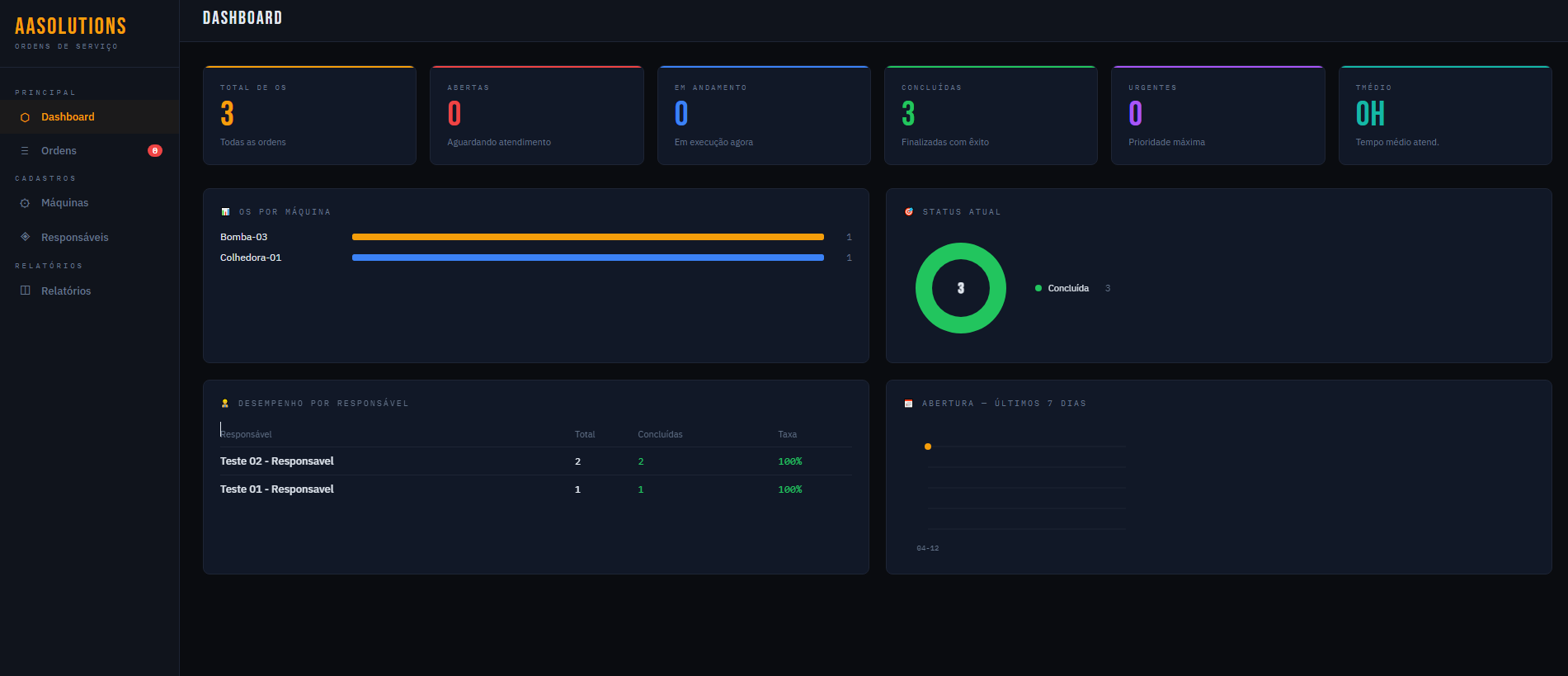Viewport: 1568px width, 676px height.
Task: Click the bar chart icon beside OS por Máquina
Action: pyautogui.click(x=225, y=212)
